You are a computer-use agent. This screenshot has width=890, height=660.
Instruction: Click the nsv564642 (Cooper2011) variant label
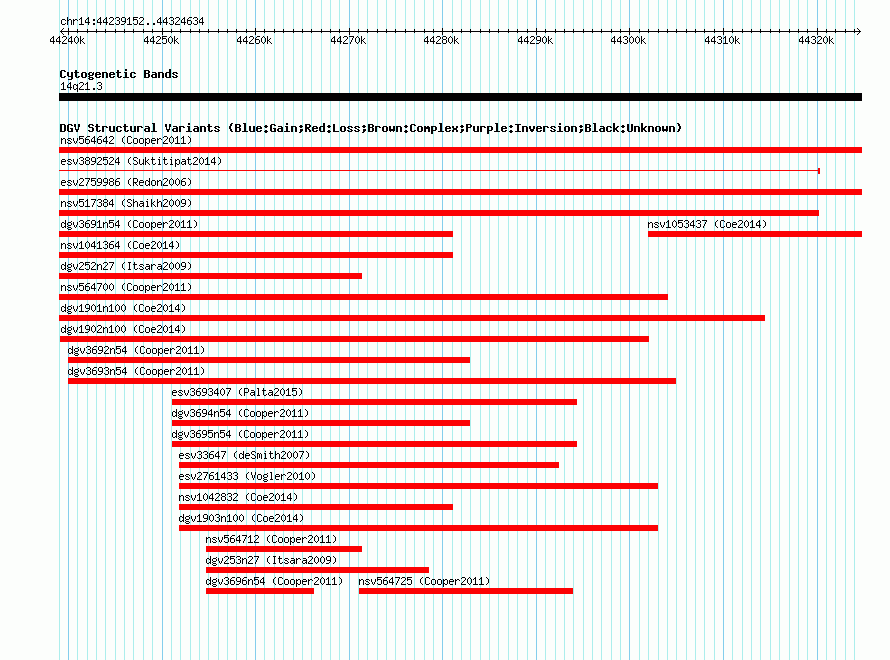coord(126,140)
